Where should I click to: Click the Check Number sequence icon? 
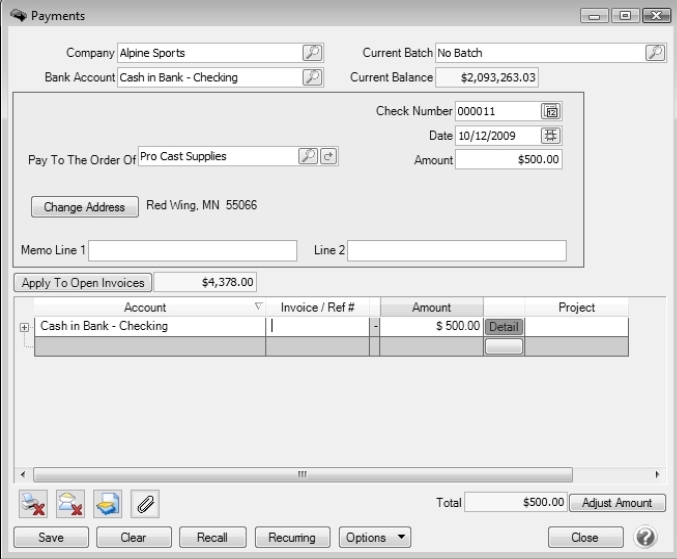tap(550, 111)
